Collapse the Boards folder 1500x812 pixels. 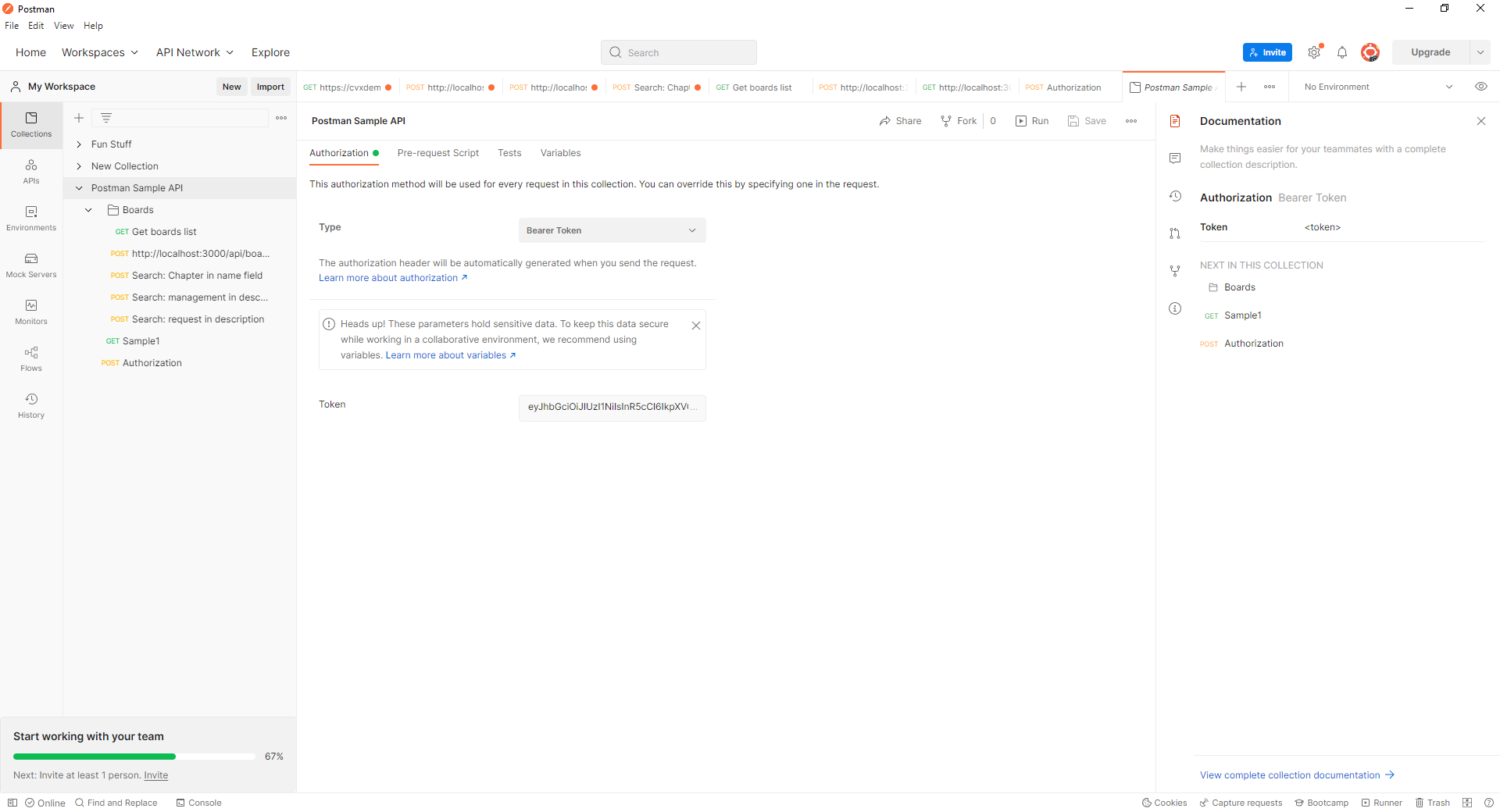[88, 210]
